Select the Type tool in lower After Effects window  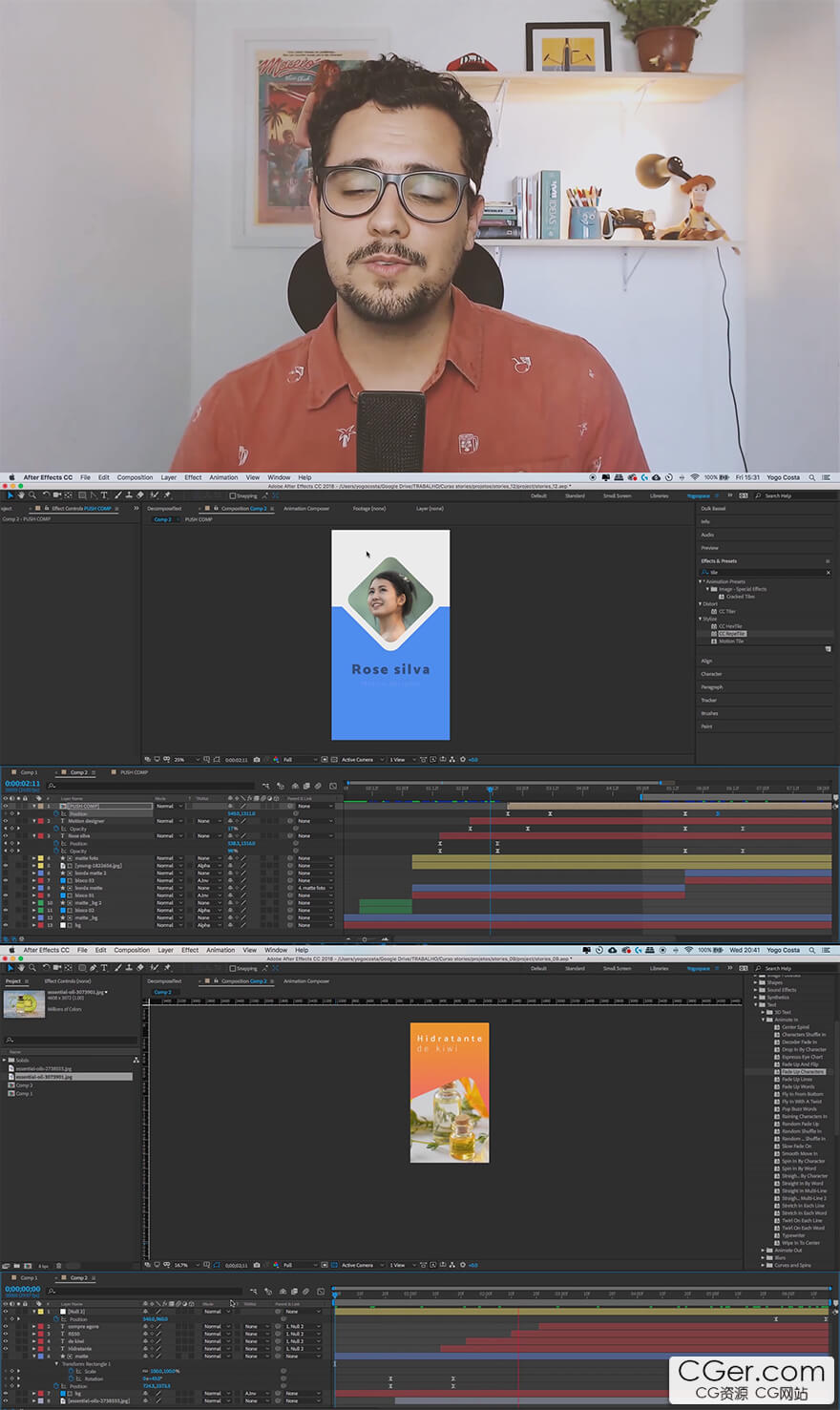click(x=104, y=968)
